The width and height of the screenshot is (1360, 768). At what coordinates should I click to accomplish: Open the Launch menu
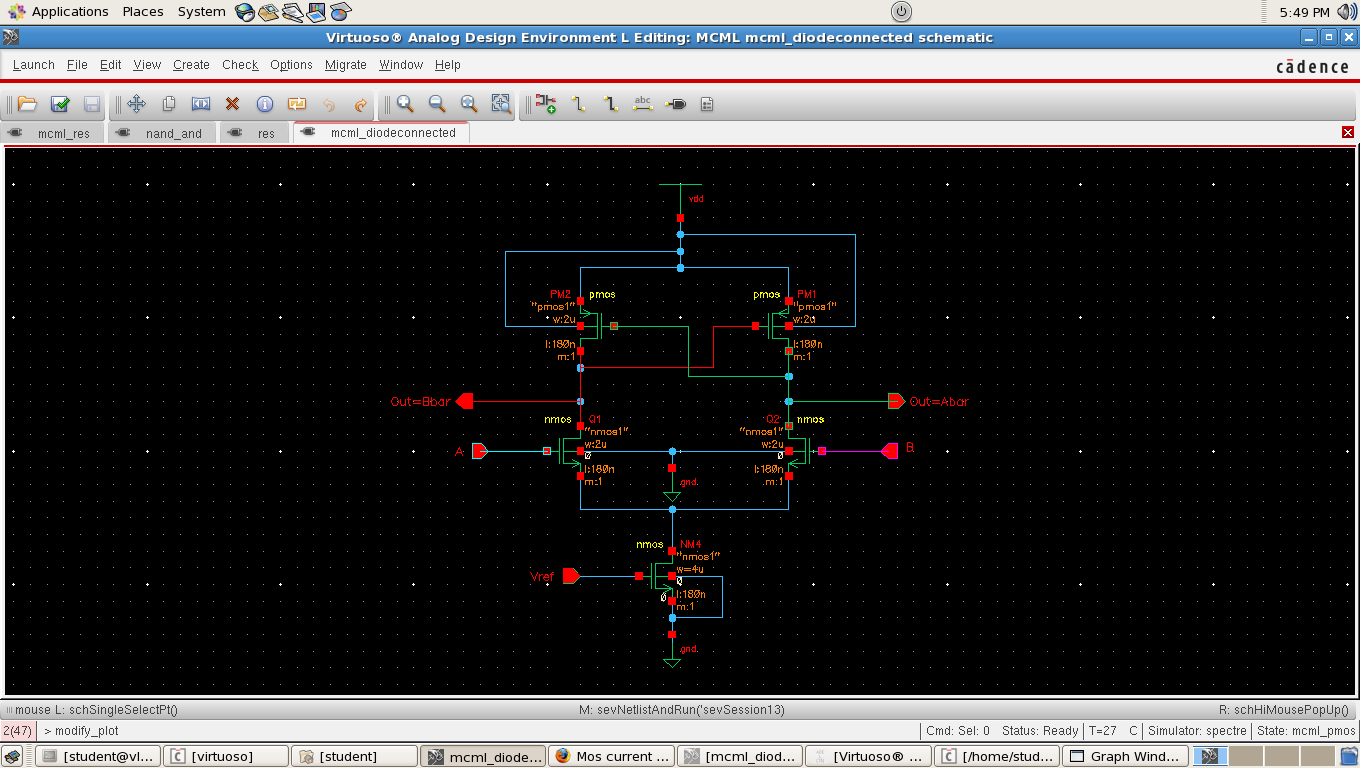point(33,65)
